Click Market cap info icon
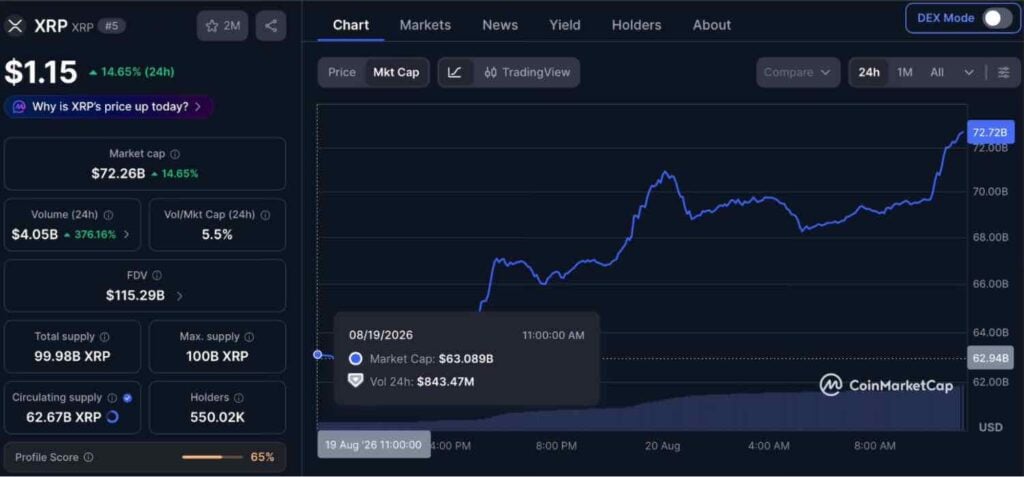Image resolution: width=1024 pixels, height=477 pixels. 175,154
